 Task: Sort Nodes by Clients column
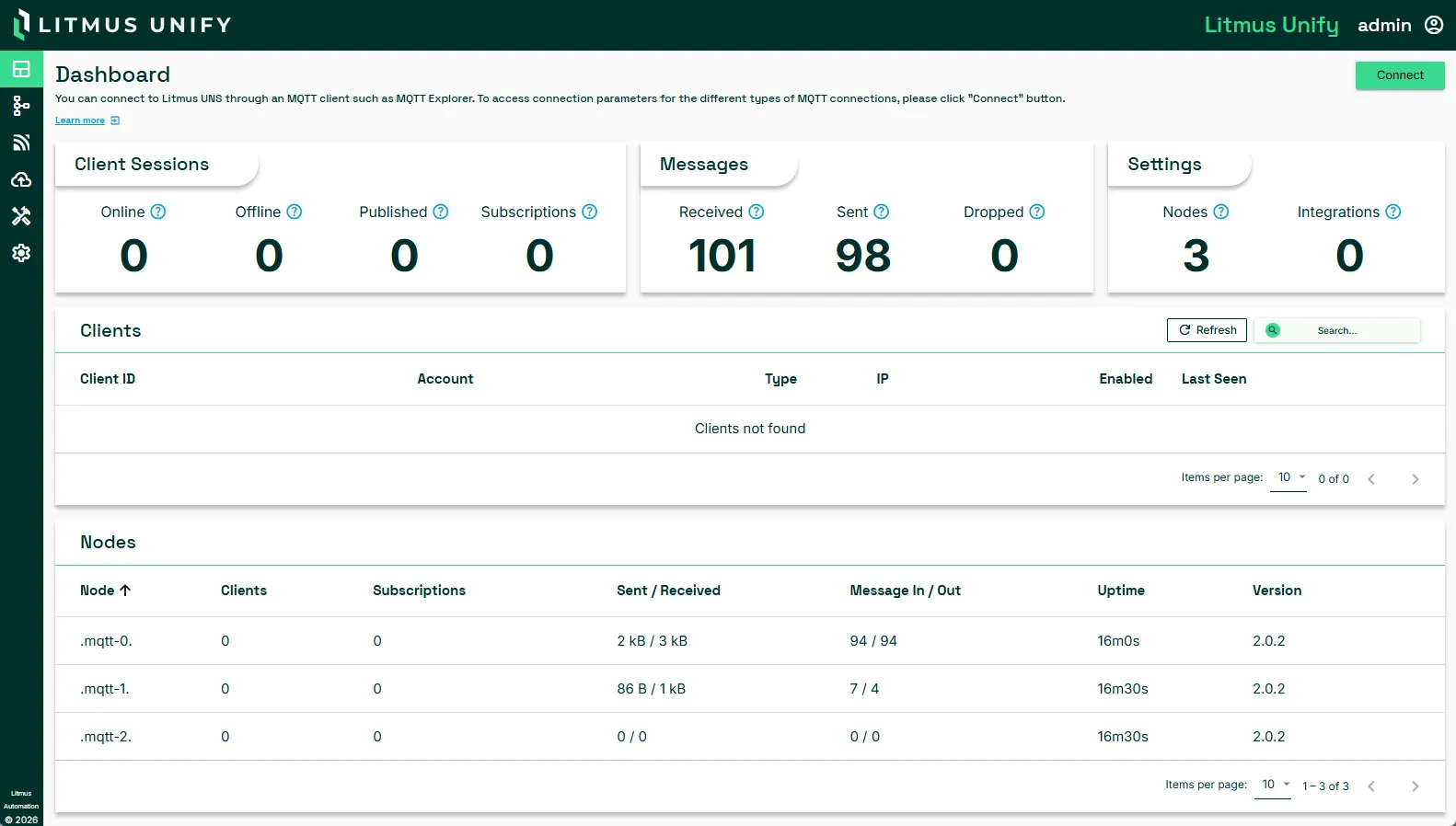pyautogui.click(x=244, y=591)
